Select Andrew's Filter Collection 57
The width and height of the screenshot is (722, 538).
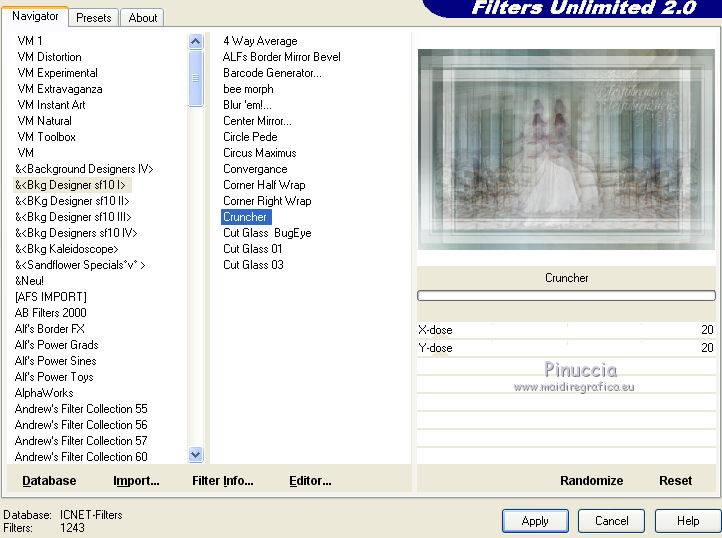81,441
